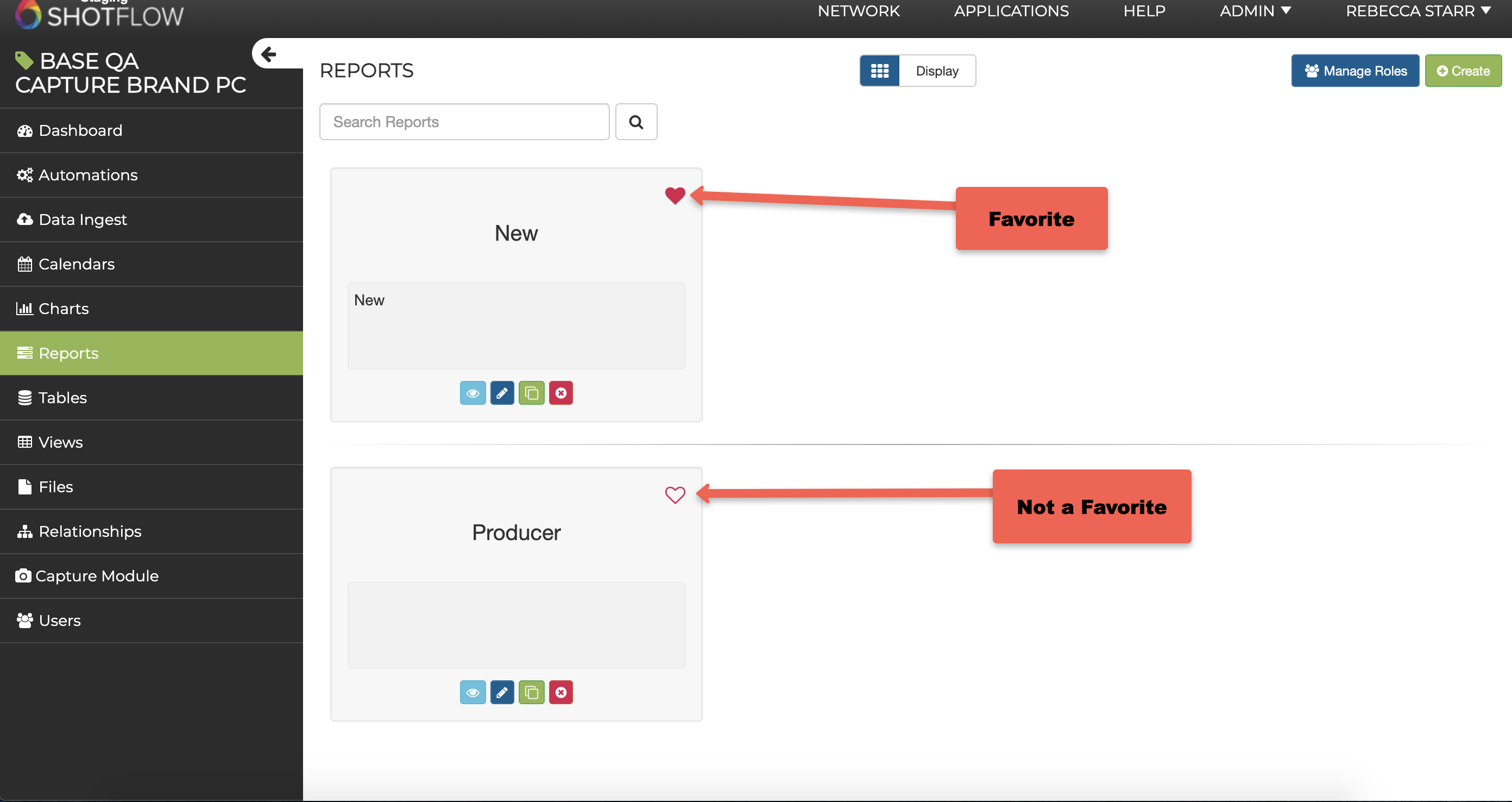Mark the Producer report as favorite

[675, 494]
